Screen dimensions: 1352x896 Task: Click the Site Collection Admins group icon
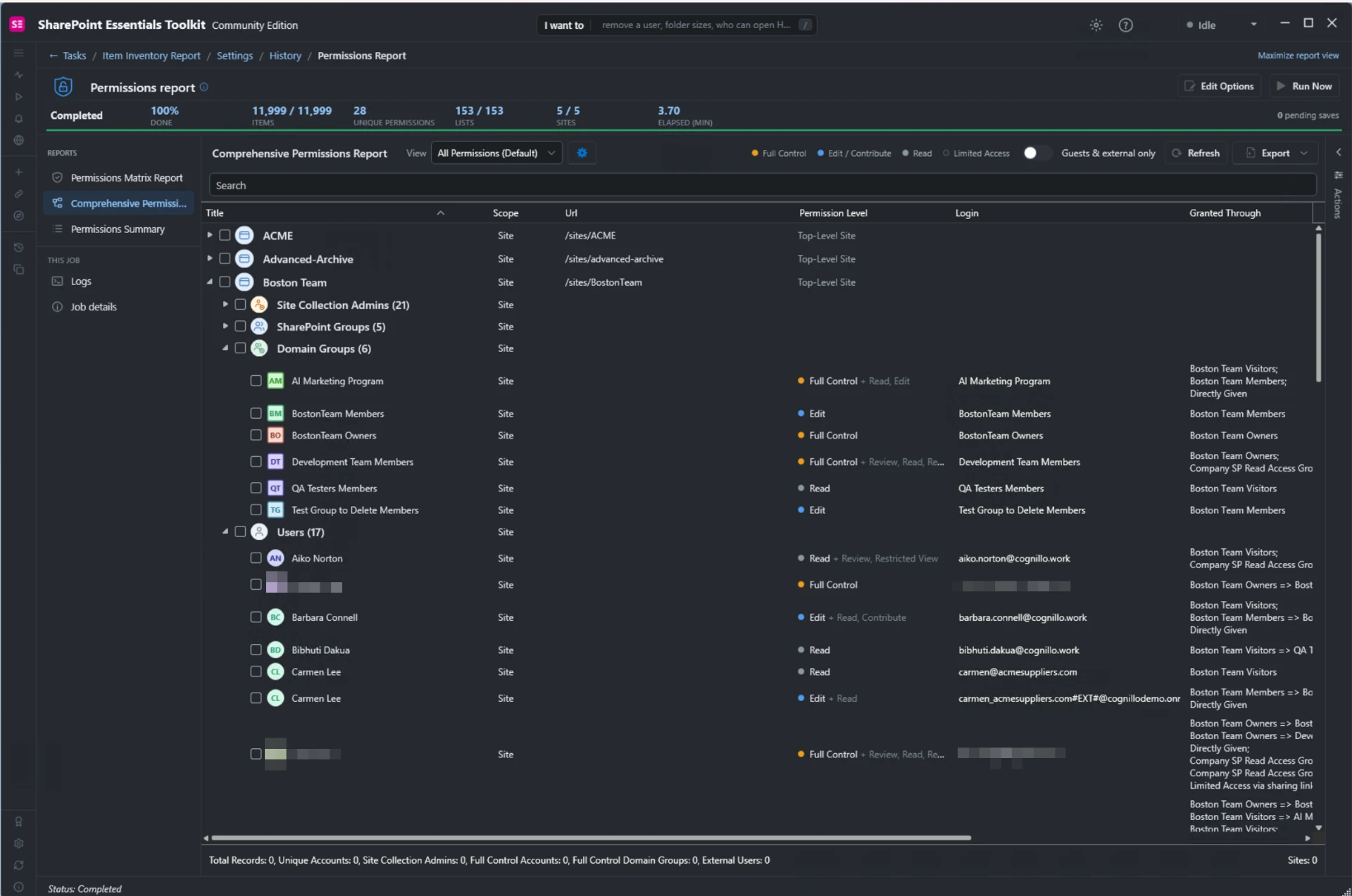point(259,305)
